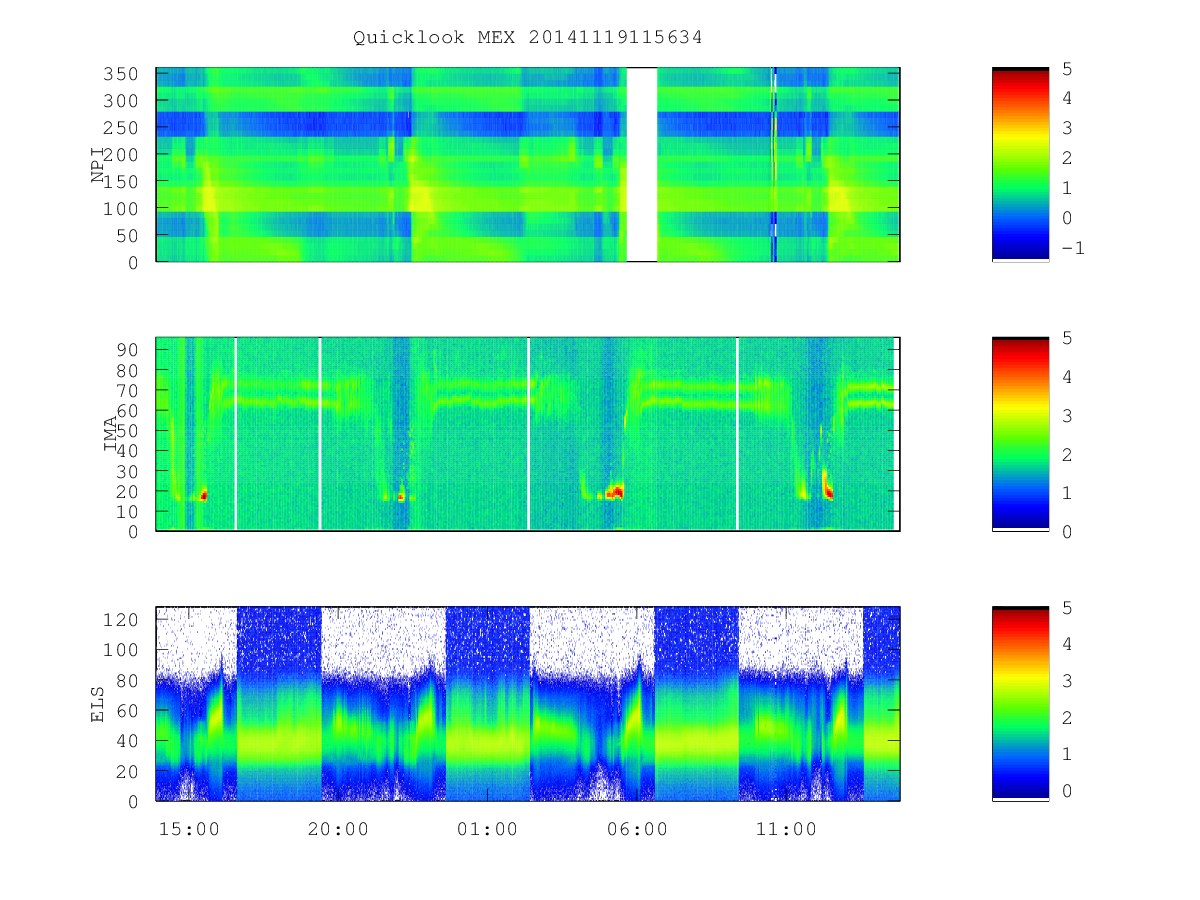The width and height of the screenshot is (1200, 900).
Task: Click the red hotspot near 15:00 in IMA plot
Action: [204, 494]
